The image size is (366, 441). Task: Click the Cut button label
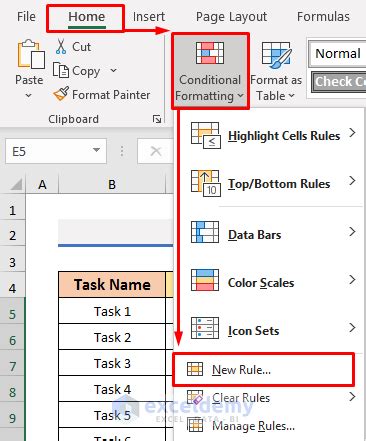pyautogui.click(x=82, y=47)
